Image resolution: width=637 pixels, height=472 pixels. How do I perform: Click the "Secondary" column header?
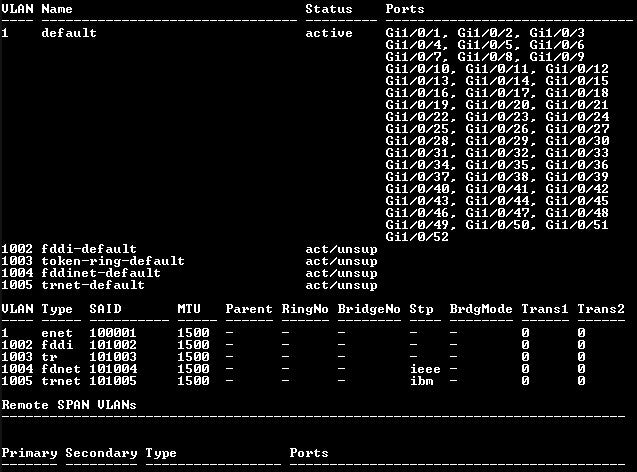pos(101,453)
